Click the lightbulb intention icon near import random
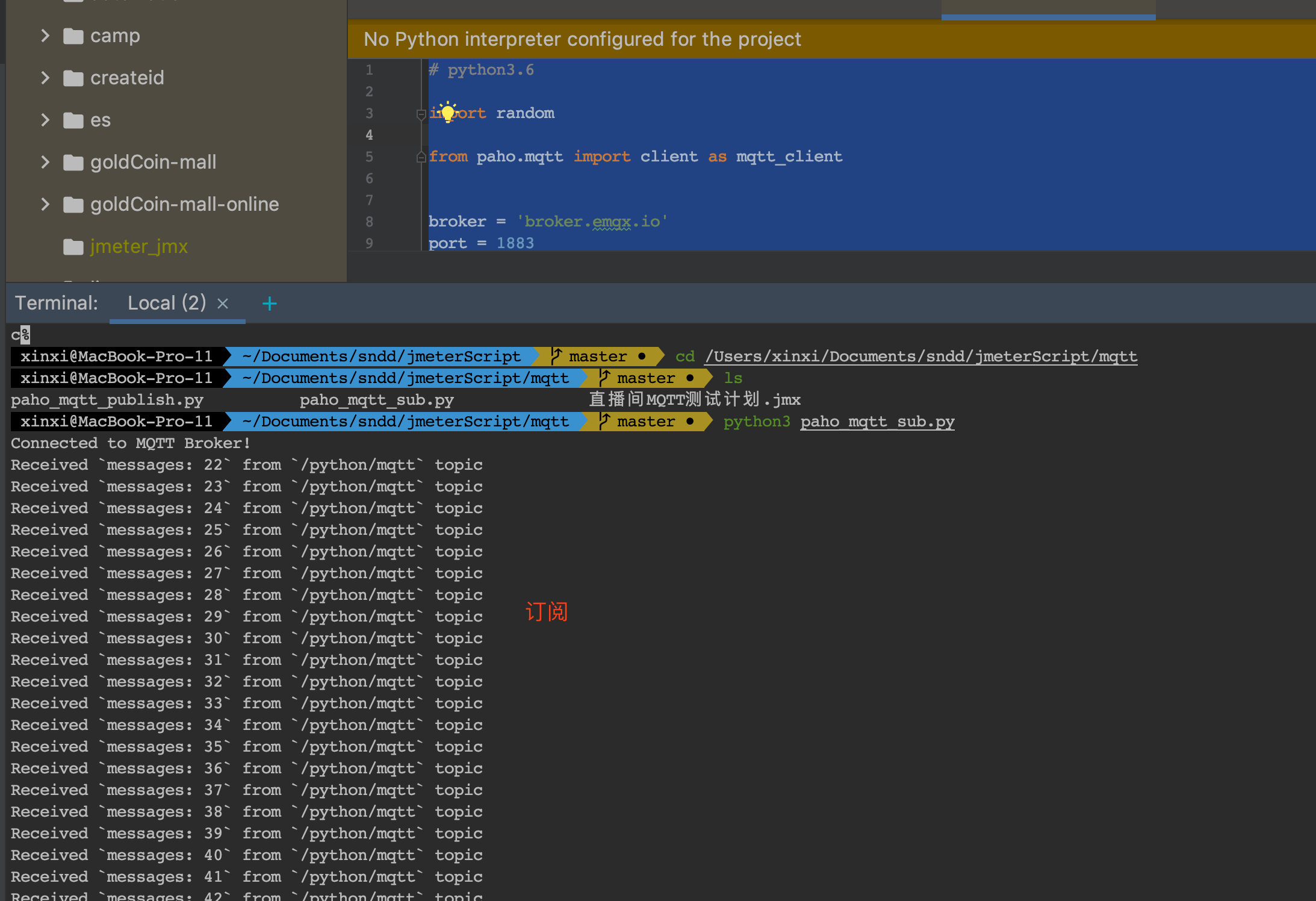This screenshot has height=901, width=1316. pos(448,112)
